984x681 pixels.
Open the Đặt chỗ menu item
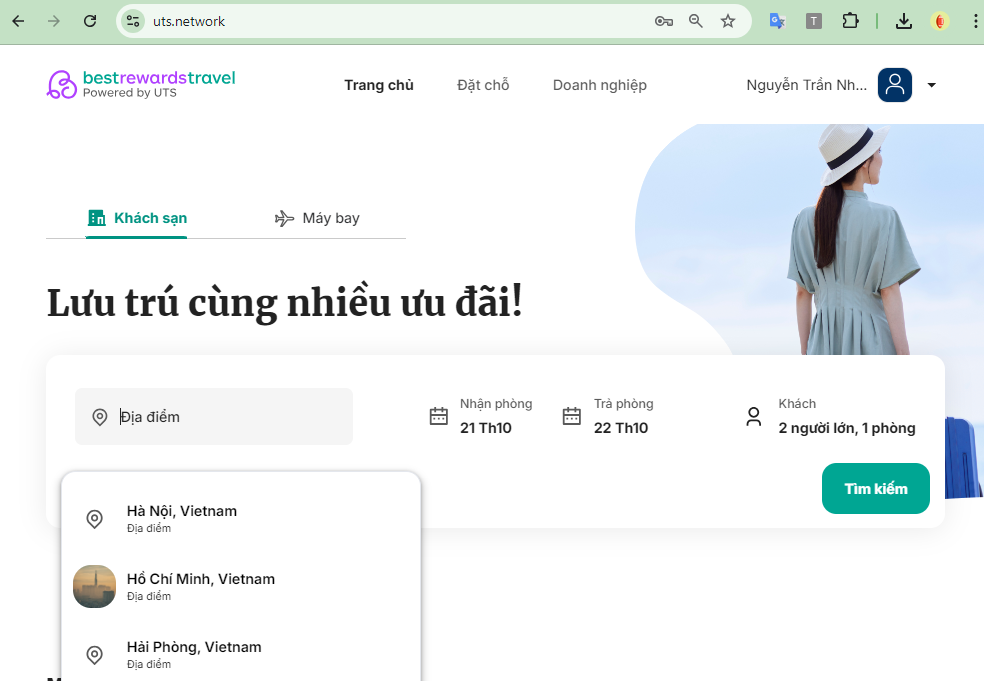click(483, 85)
